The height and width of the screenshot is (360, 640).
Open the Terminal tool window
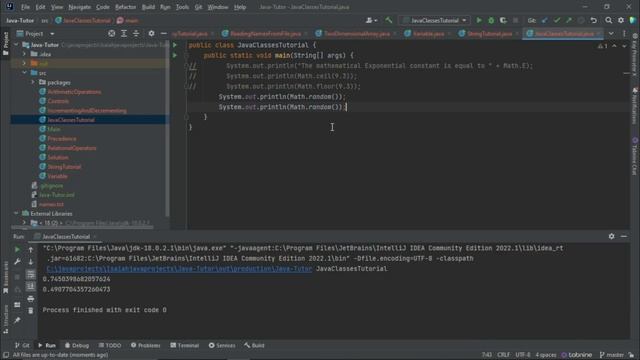(x=184, y=345)
